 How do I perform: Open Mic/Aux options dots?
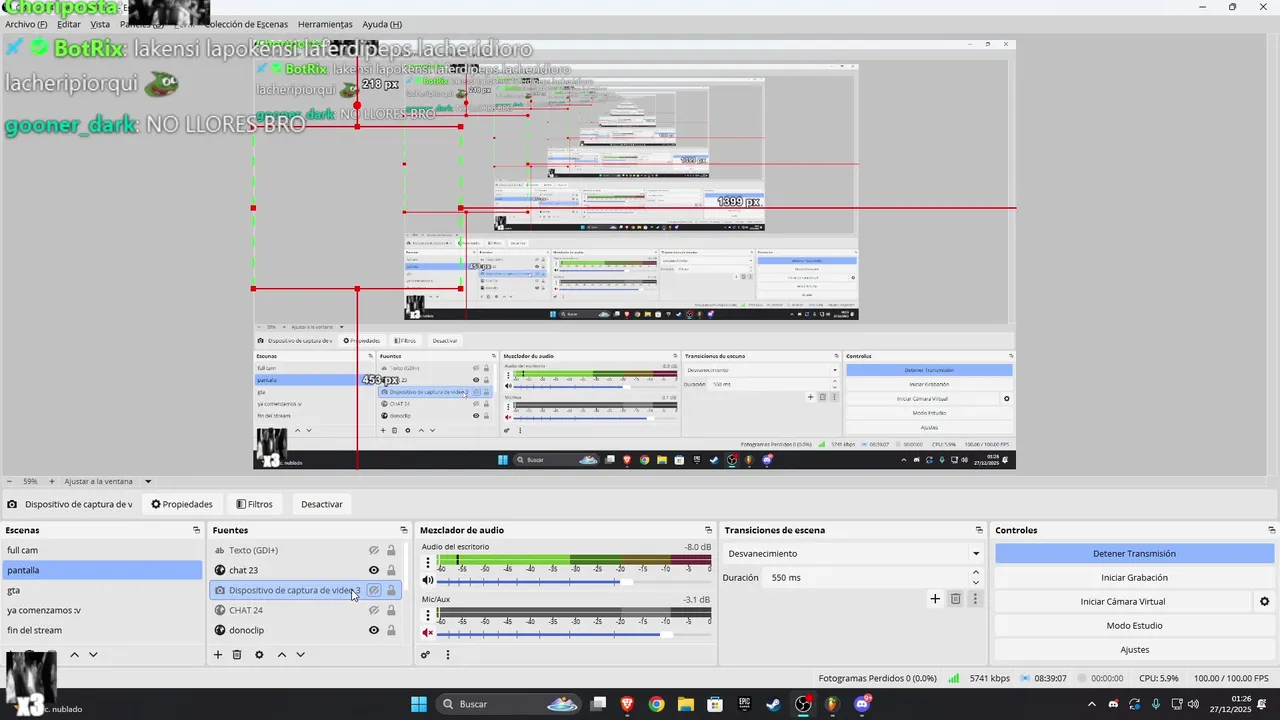(428, 616)
